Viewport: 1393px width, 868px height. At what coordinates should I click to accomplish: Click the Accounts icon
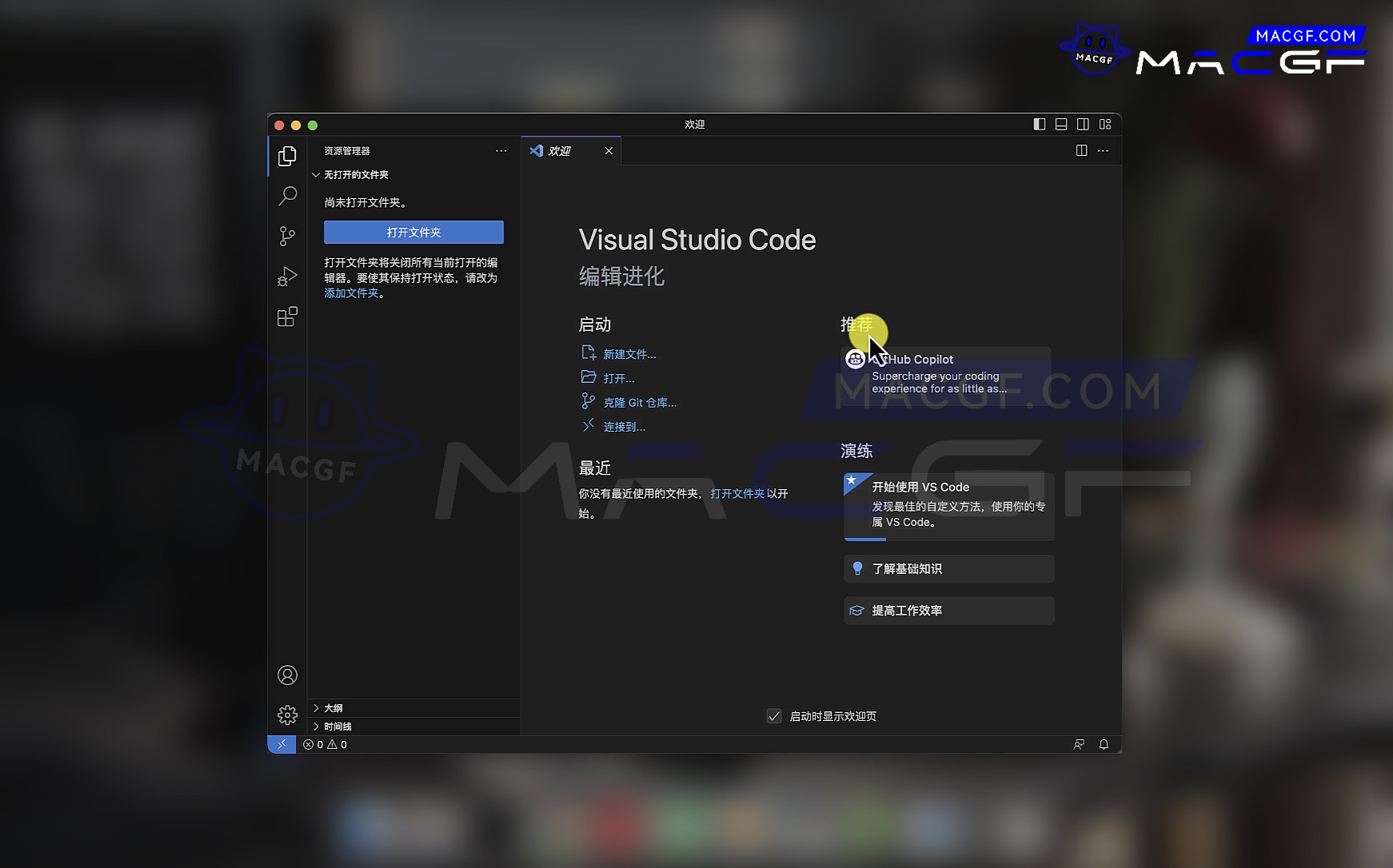[x=287, y=675]
